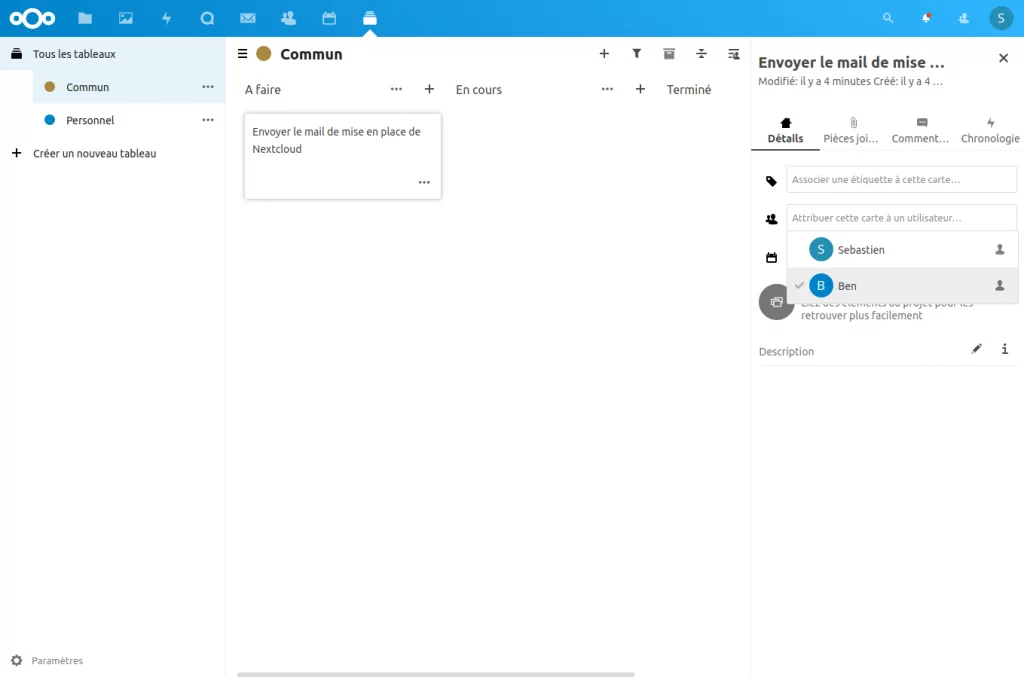
Task: Click the tag label input field
Action: (901, 180)
